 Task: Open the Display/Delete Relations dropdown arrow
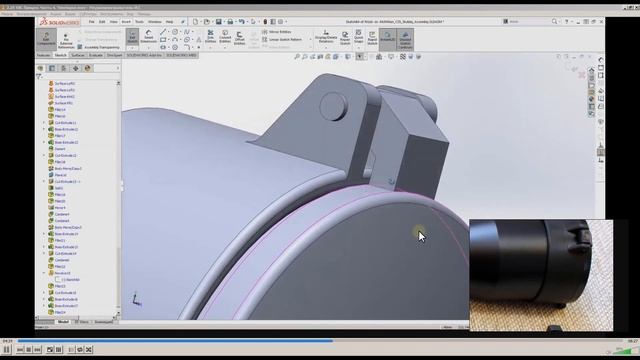[326, 47]
